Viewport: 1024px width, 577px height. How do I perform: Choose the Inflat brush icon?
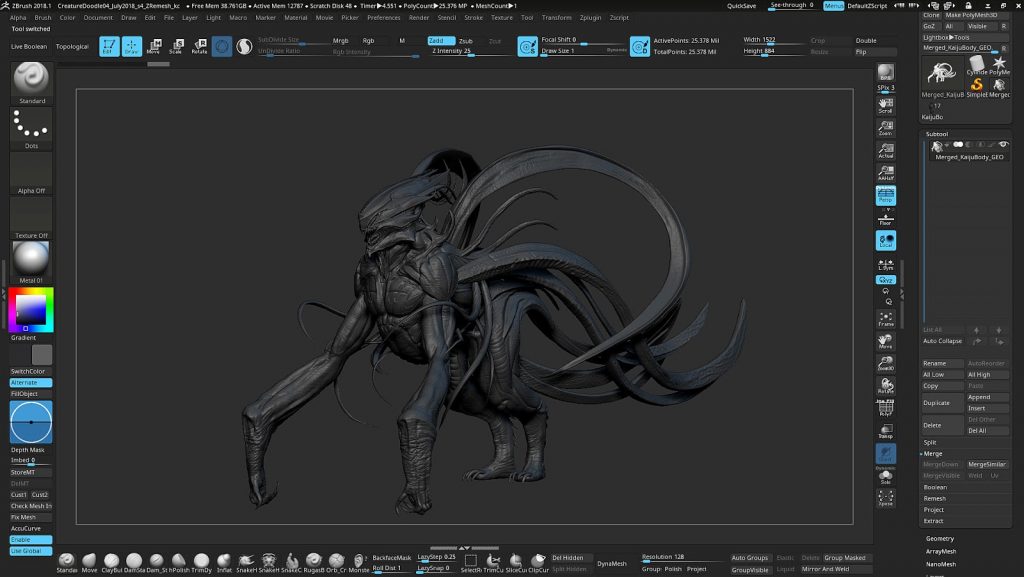tap(224, 562)
